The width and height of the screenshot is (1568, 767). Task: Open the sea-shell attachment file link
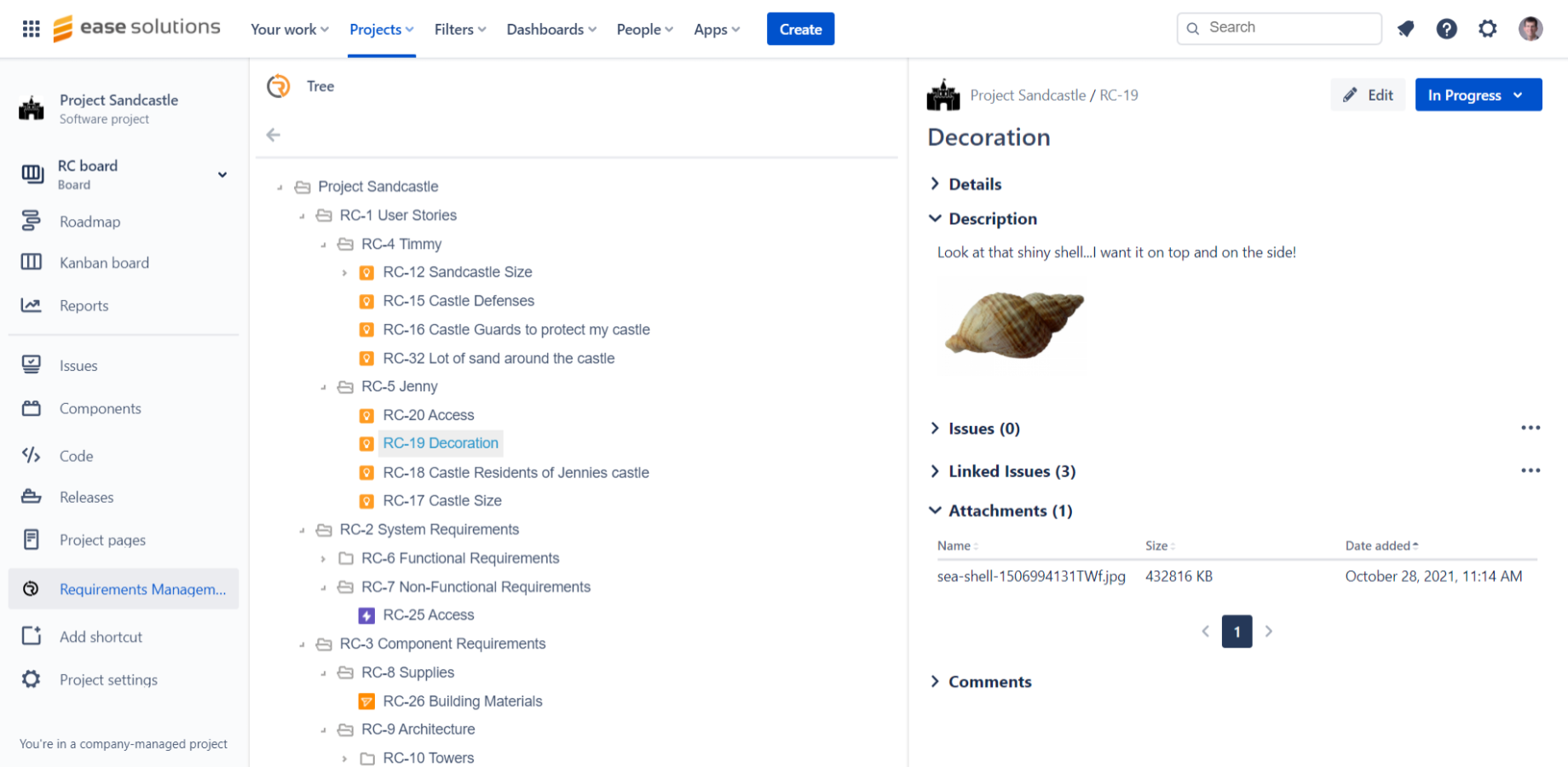click(1031, 576)
